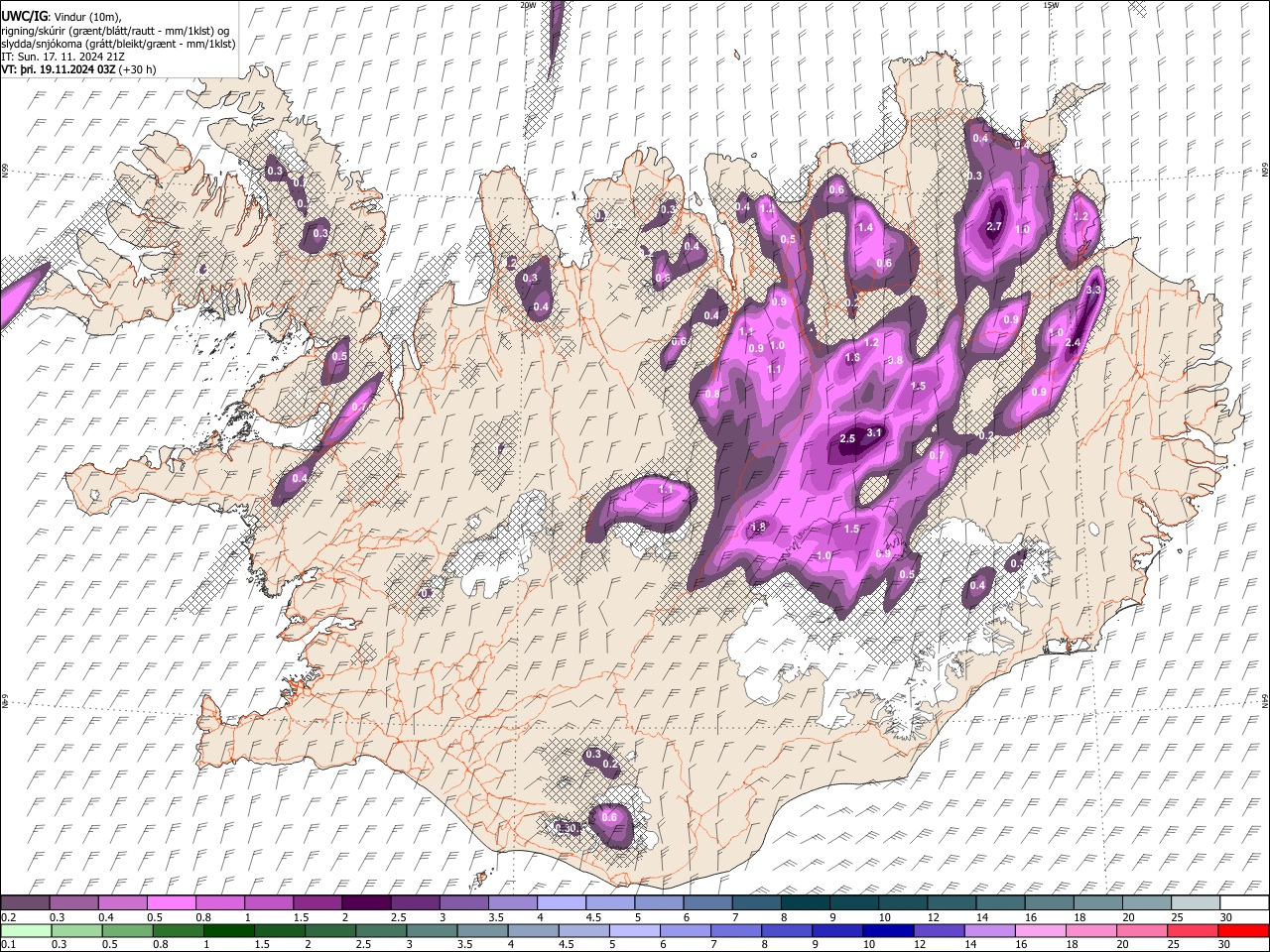Click the pale green 0.1–0.3 swatch, lower legend row
Viewport: 1270px width, 952px height.
(26, 930)
